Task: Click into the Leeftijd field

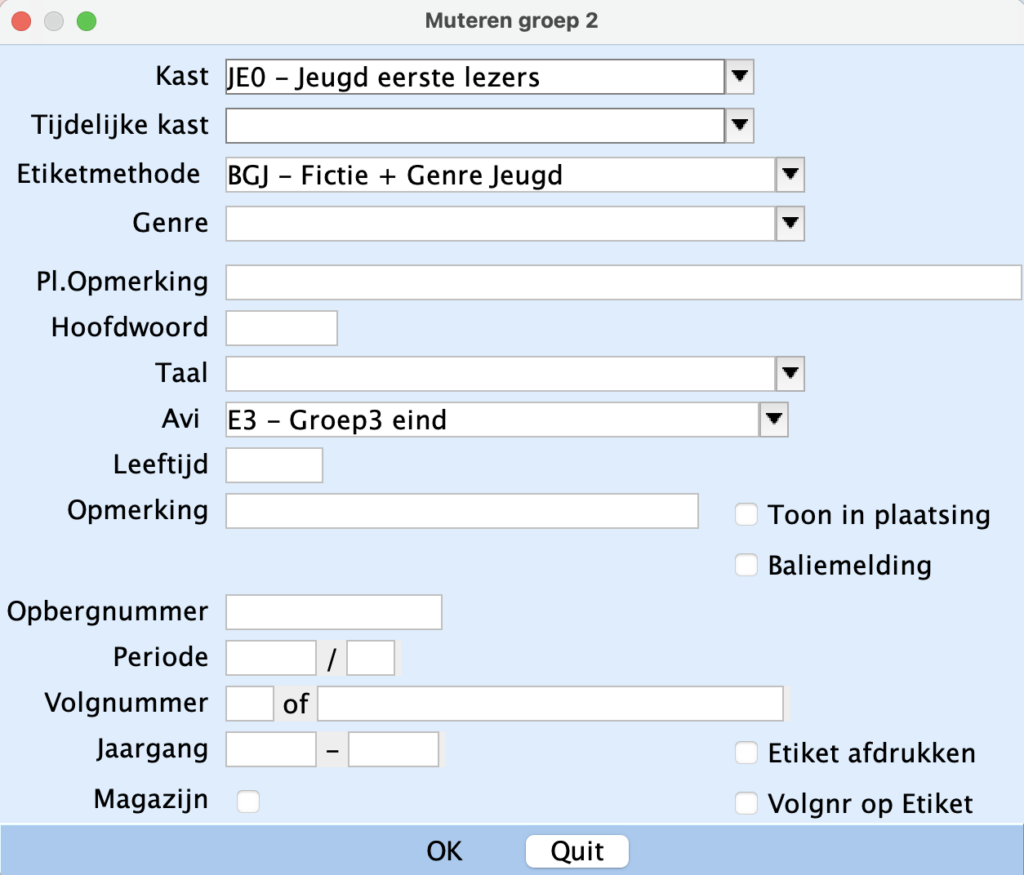Action: pyautogui.click(x=275, y=465)
